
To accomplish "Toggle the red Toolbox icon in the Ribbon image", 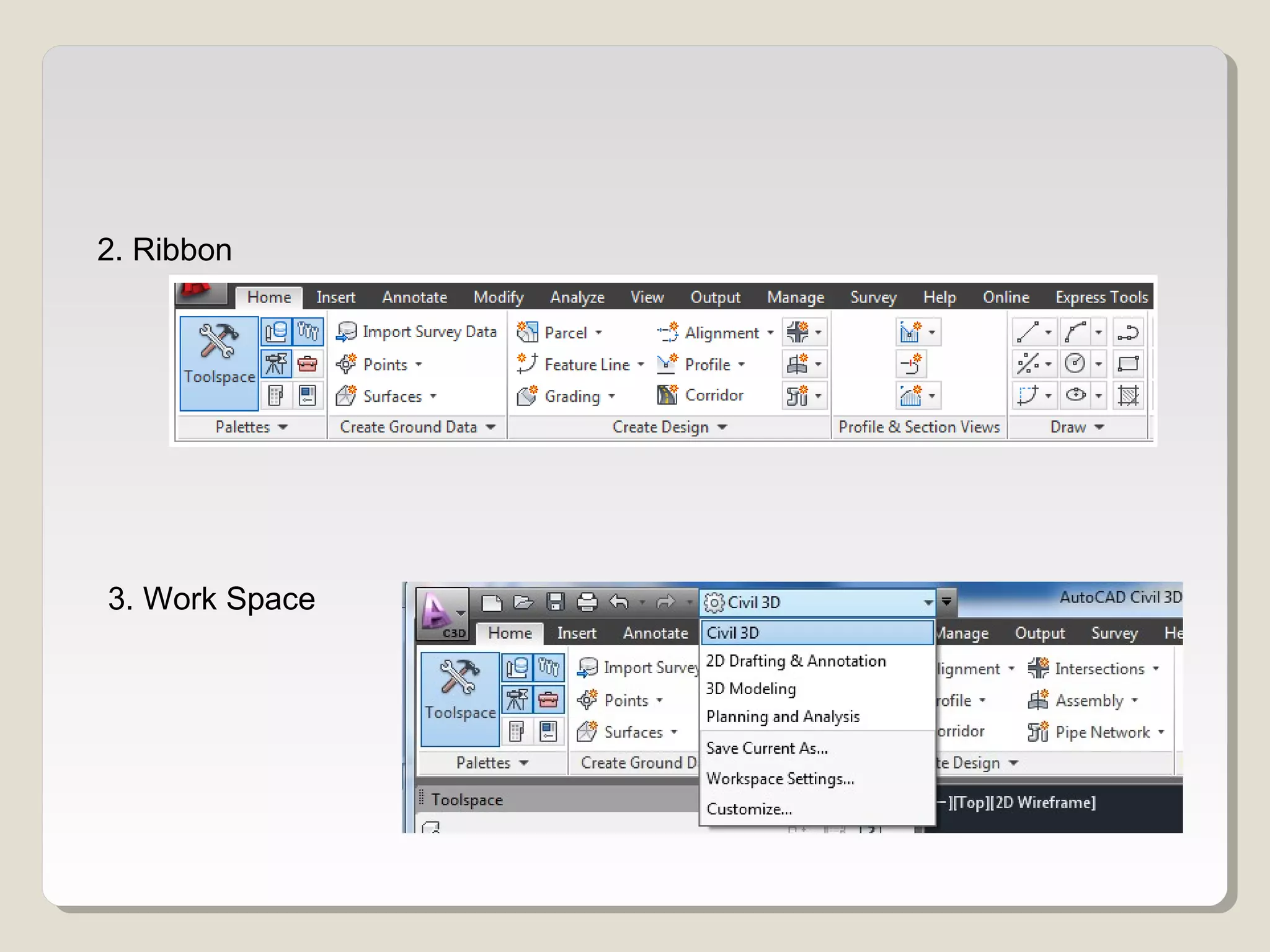I will 308,364.
